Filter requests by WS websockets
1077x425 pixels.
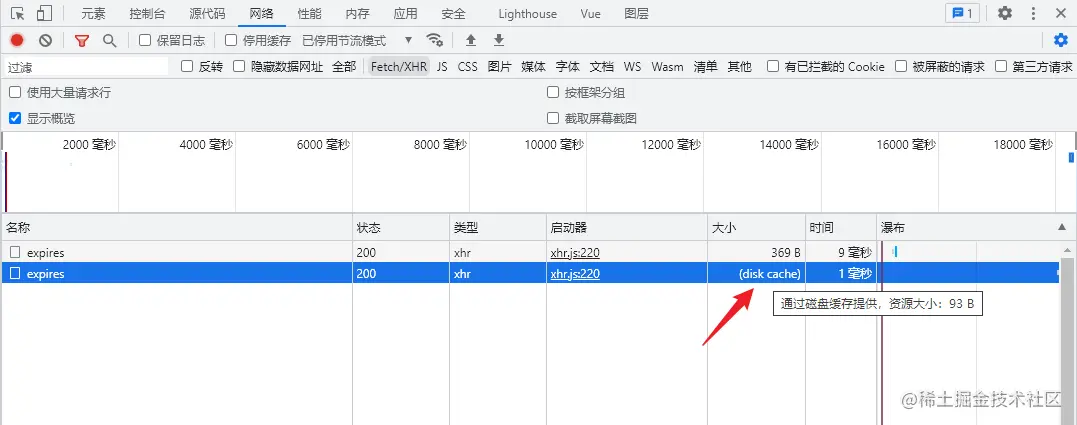coord(632,67)
